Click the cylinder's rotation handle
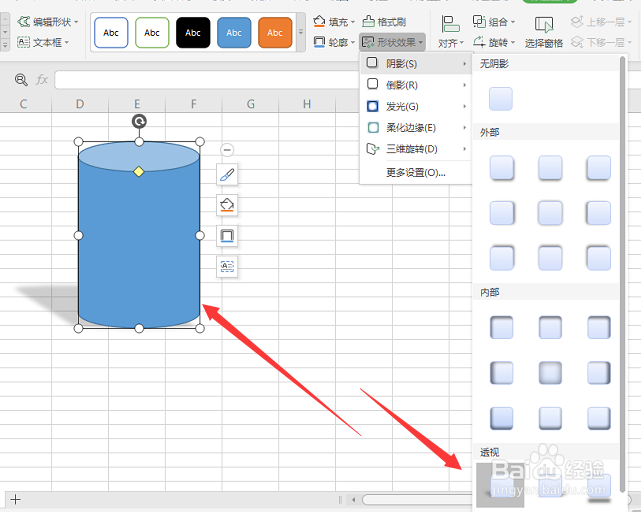Viewport: 641px width, 512px height. pos(139,121)
